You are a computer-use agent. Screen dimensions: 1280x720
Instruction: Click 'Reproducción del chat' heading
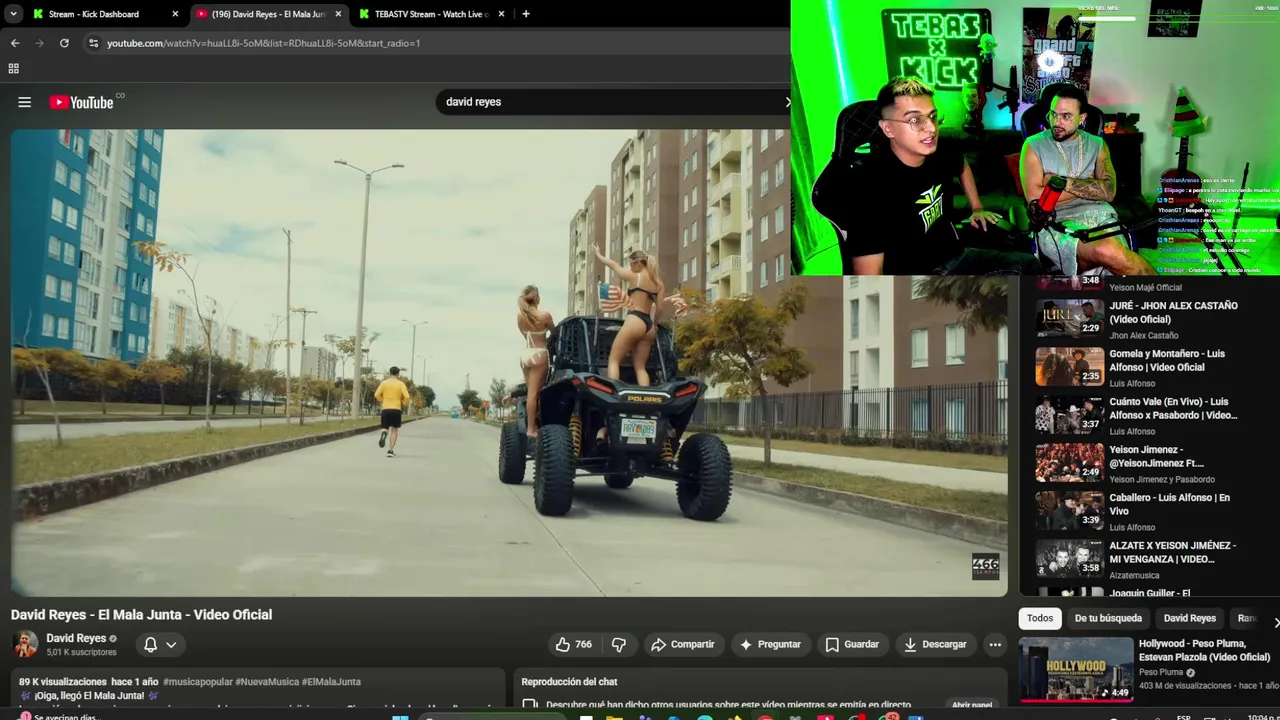[x=569, y=682]
